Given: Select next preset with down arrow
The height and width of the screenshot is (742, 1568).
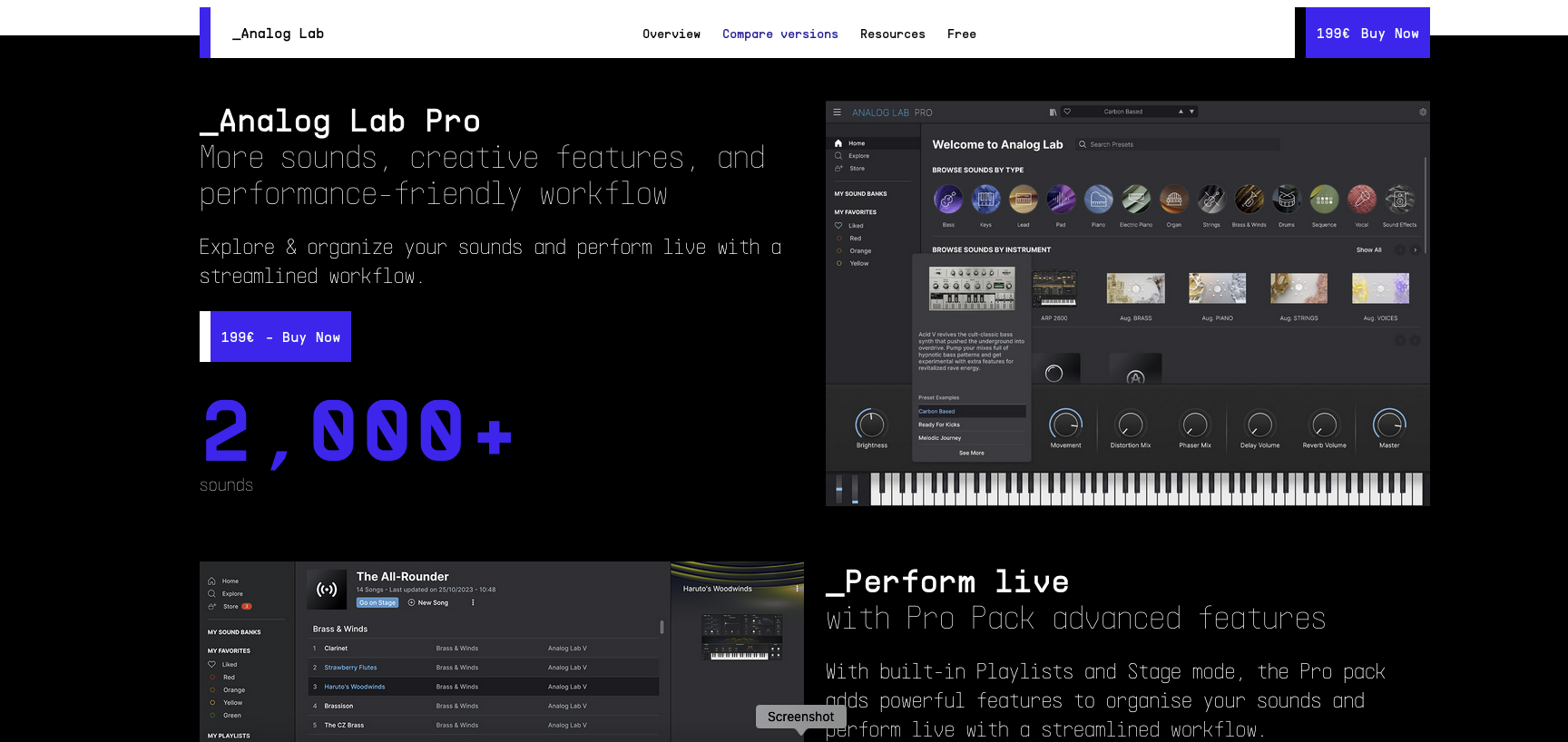Looking at the screenshot, I should (1191, 112).
